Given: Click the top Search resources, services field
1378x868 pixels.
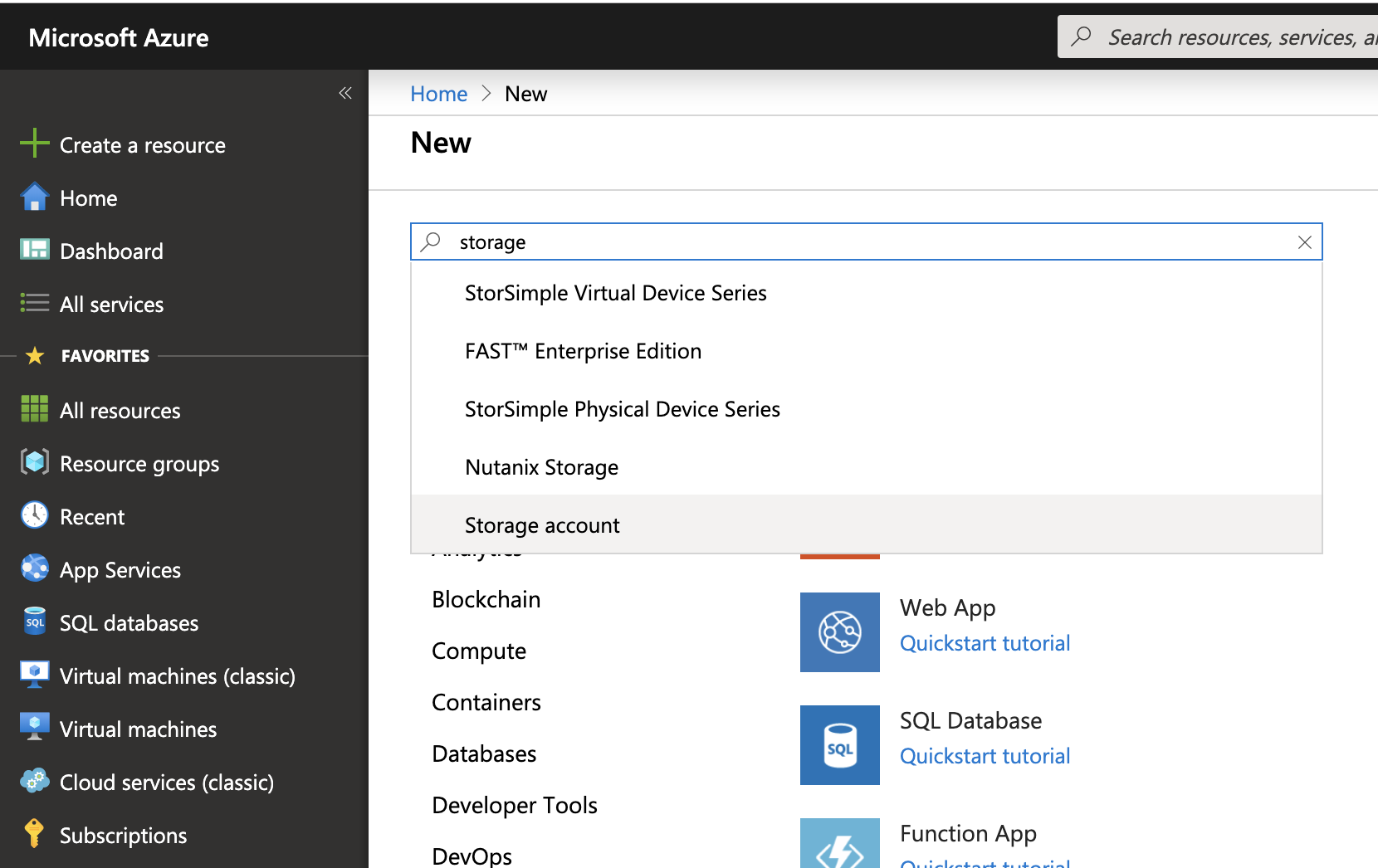Looking at the screenshot, I should (x=1218, y=37).
